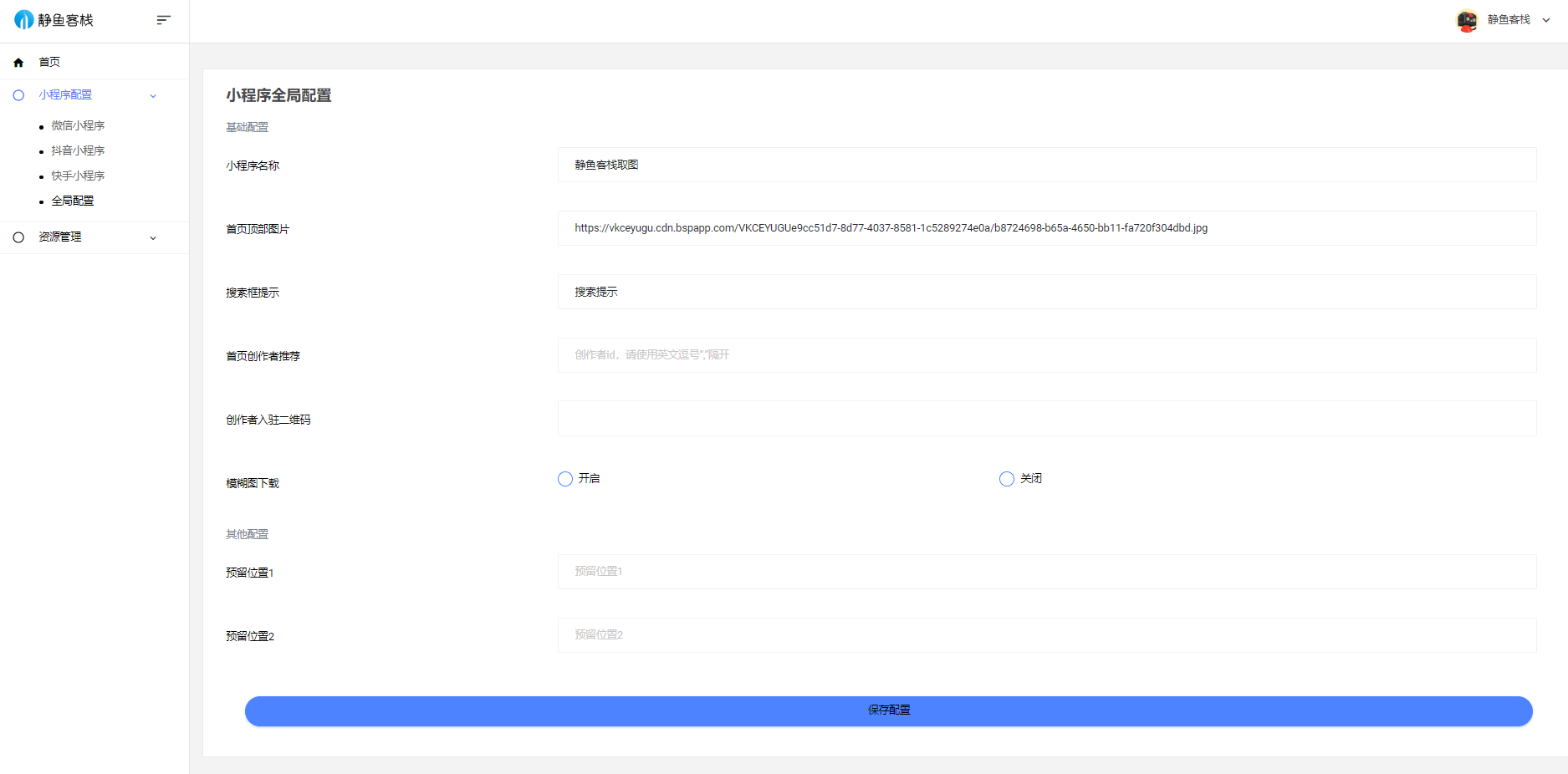Click the circle icon beside 小程序配置

(18, 95)
